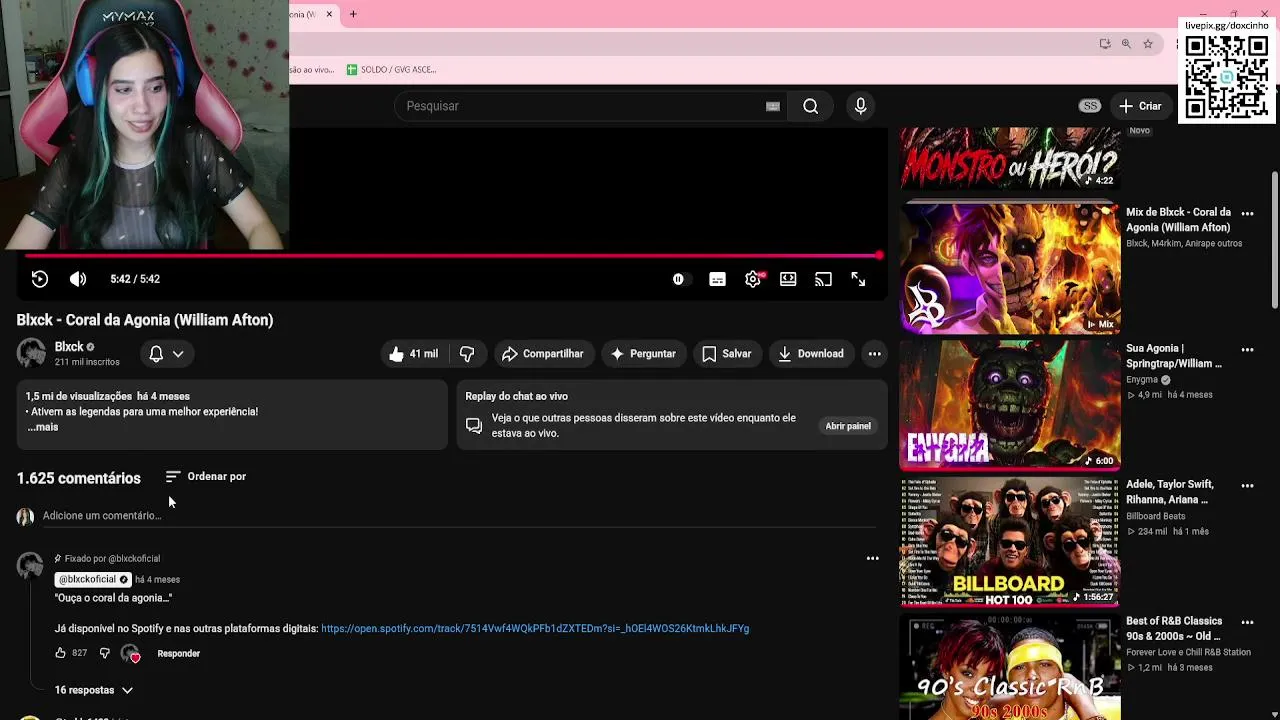Open player settings gear
The width and height of the screenshot is (1280, 720).
click(753, 279)
